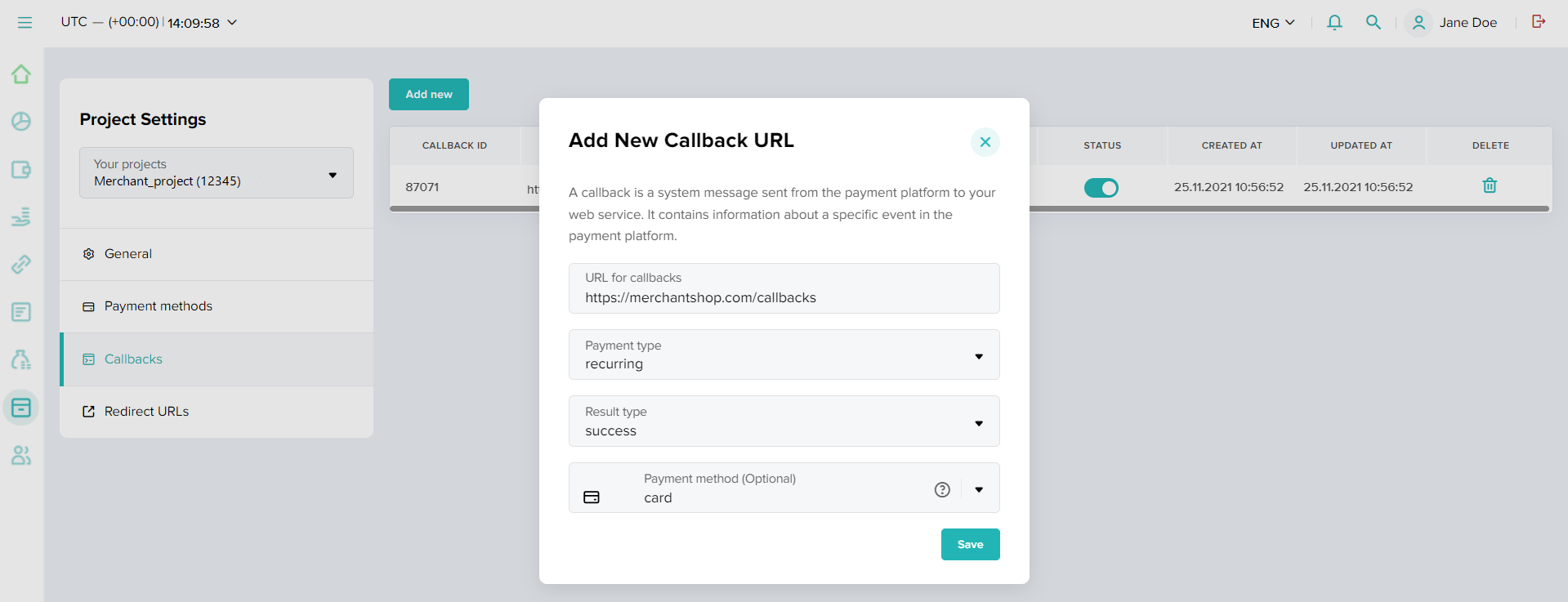The image size is (1568, 602).
Task: Click the notification bell icon
Action: [x=1334, y=23]
